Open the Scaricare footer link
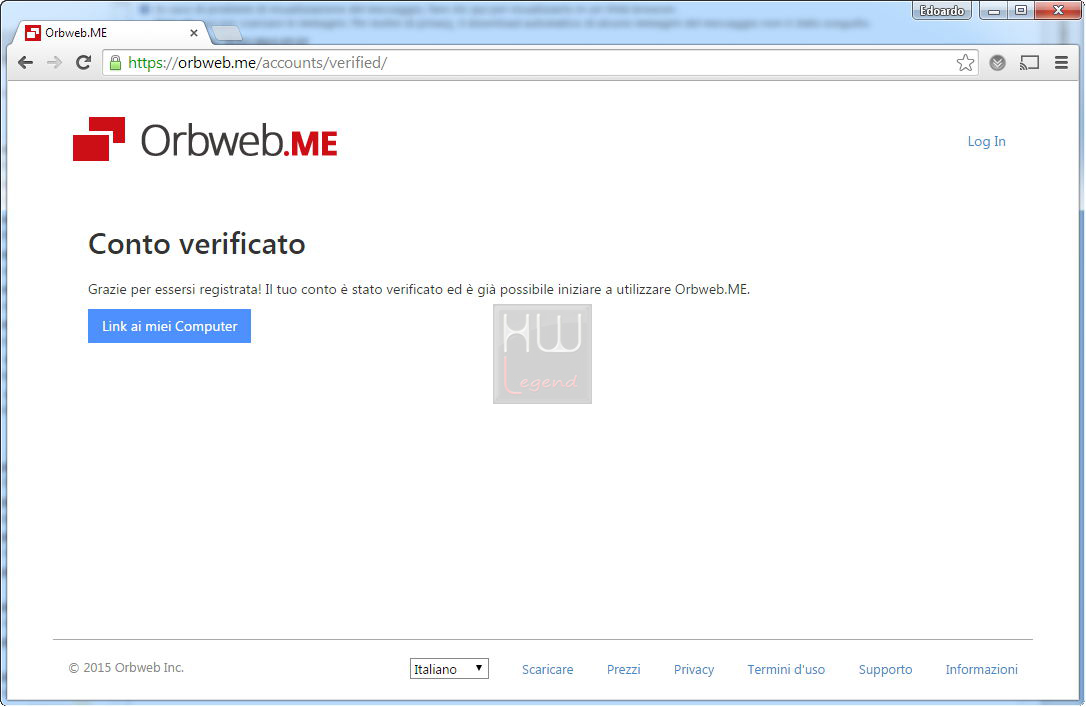The width and height of the screenshot is (1086, 707). [547, 670]
